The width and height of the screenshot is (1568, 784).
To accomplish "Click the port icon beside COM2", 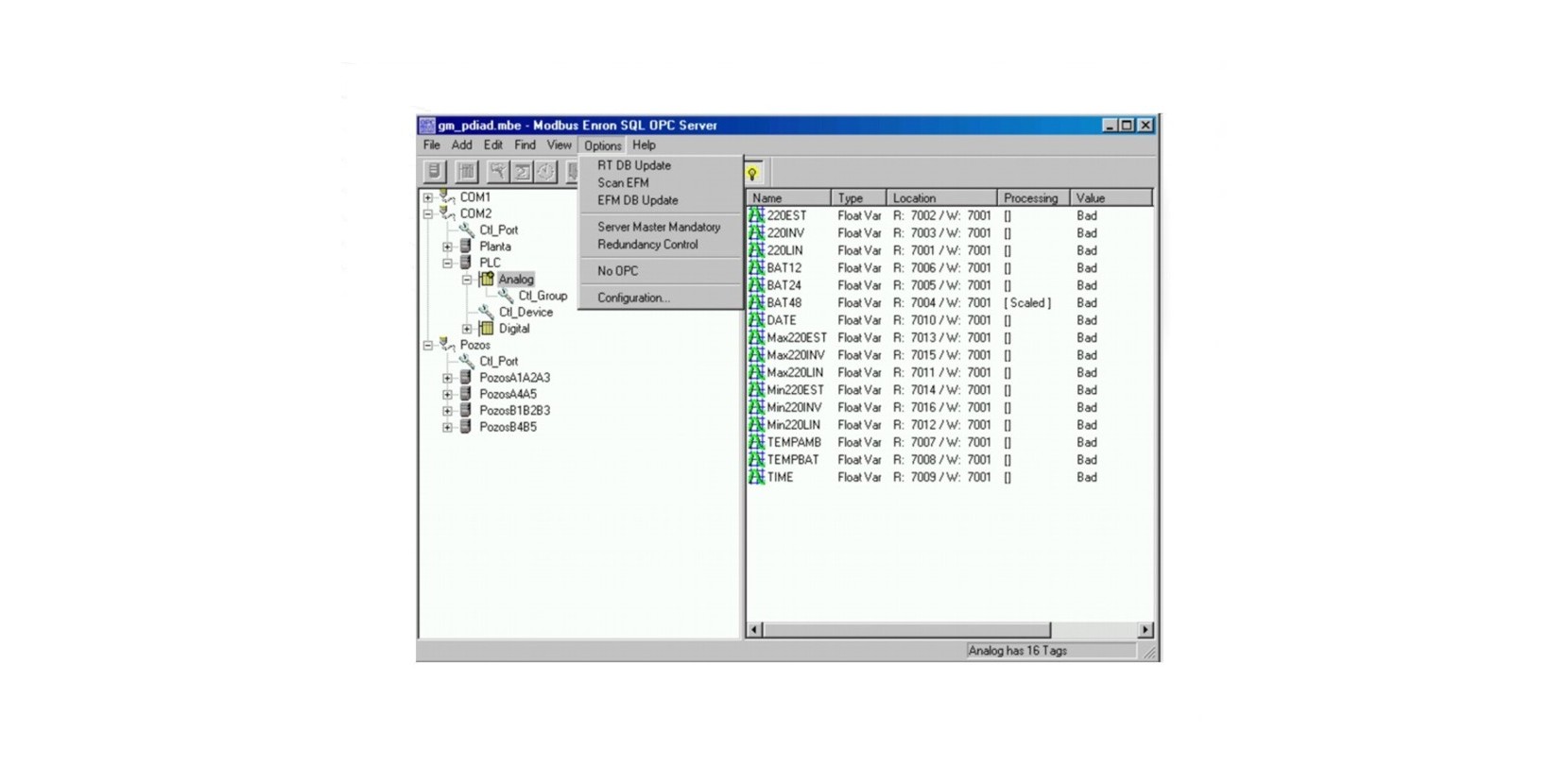I will pos(447,213).
